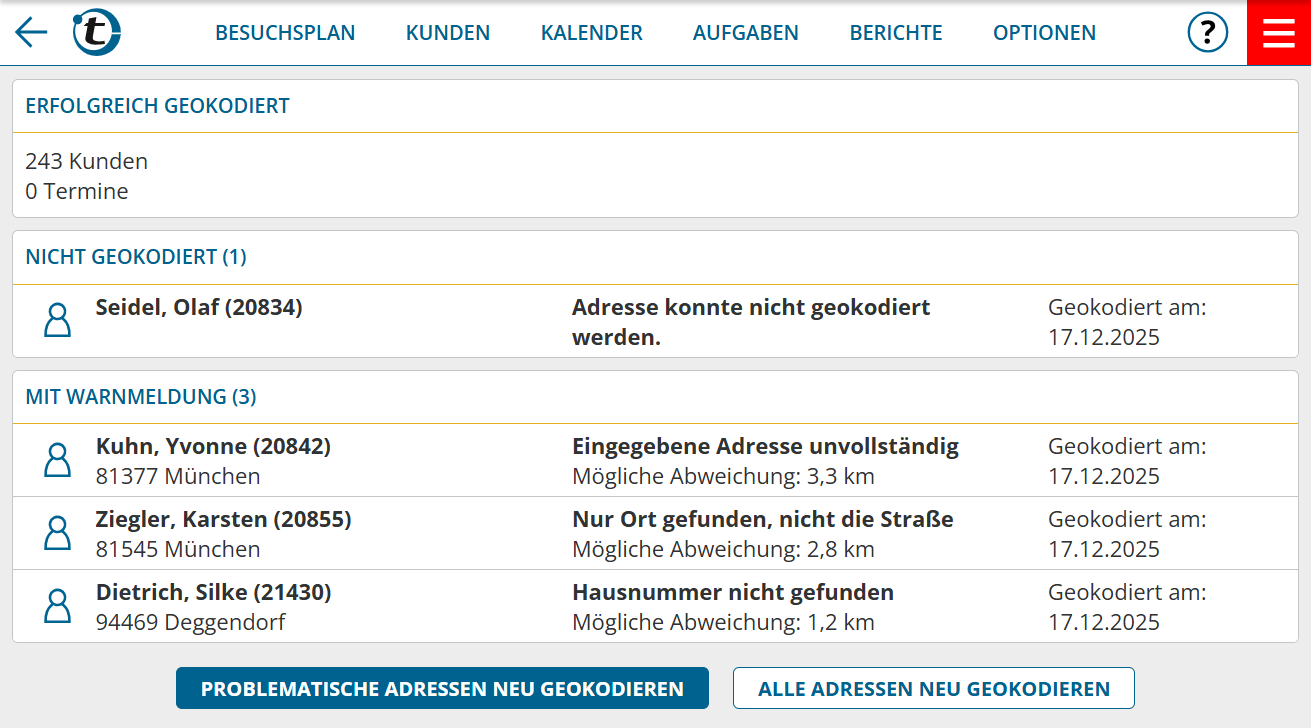The image size is (1311, 728).
Task: Open the red hamburger menu
Action: [1278, 32]
